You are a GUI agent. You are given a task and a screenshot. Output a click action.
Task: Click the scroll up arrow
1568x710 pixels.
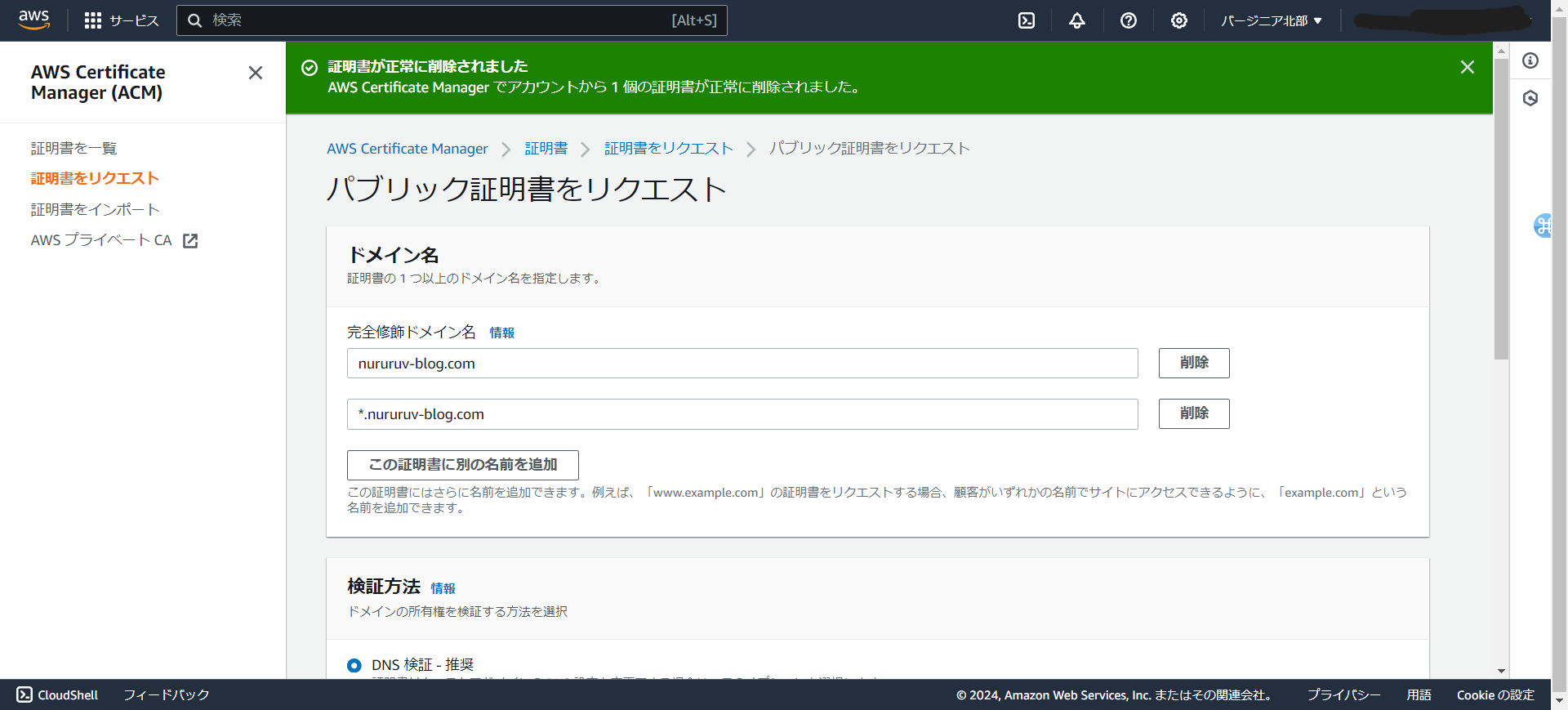pyautogui.click(x=1501, y=51)
